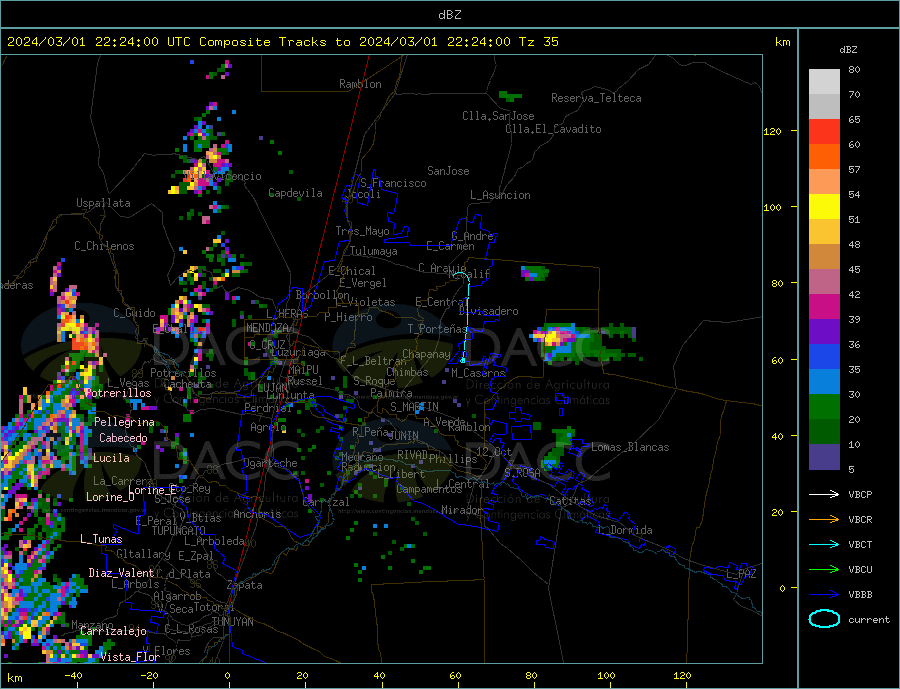Click the dBZ title at the top

tap(449, 14)
